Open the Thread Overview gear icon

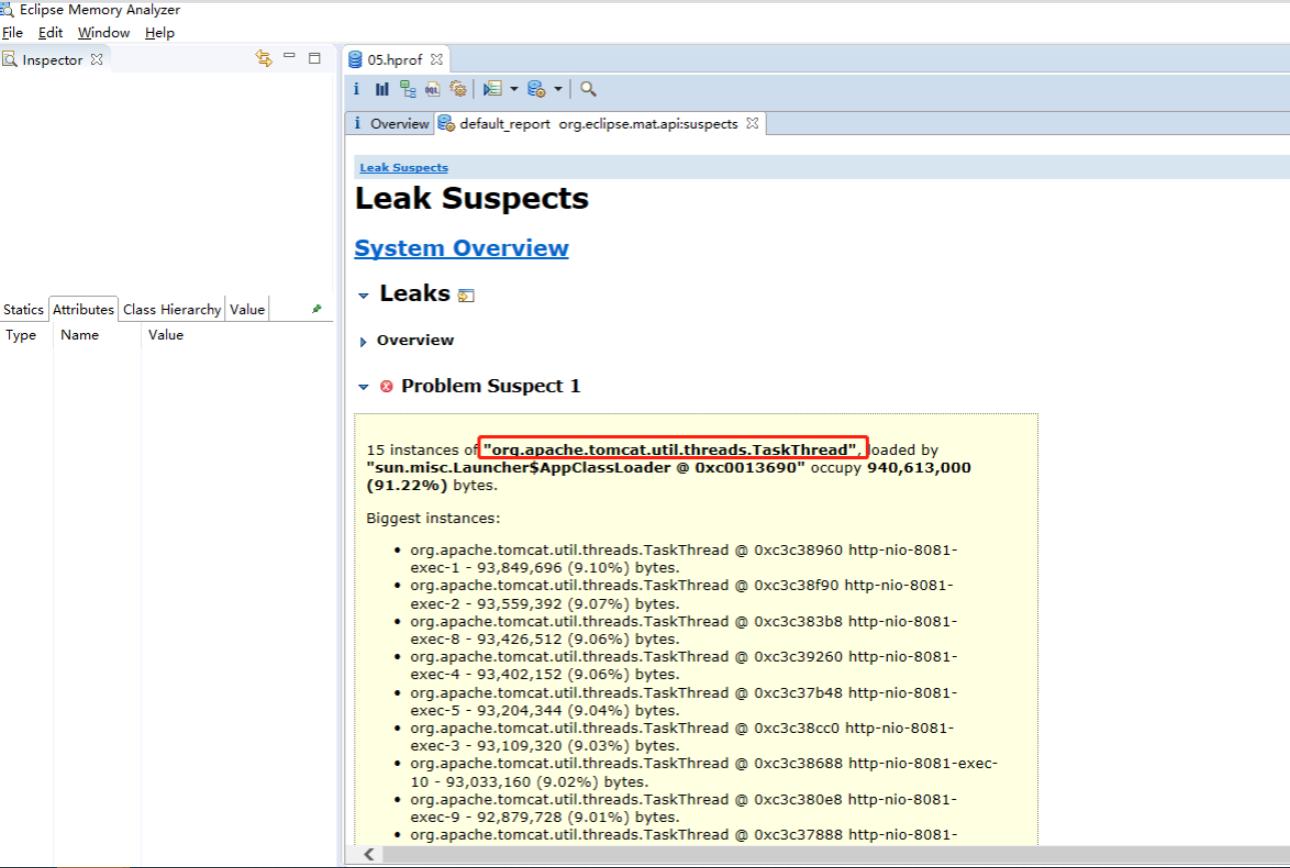pos(458,90)
